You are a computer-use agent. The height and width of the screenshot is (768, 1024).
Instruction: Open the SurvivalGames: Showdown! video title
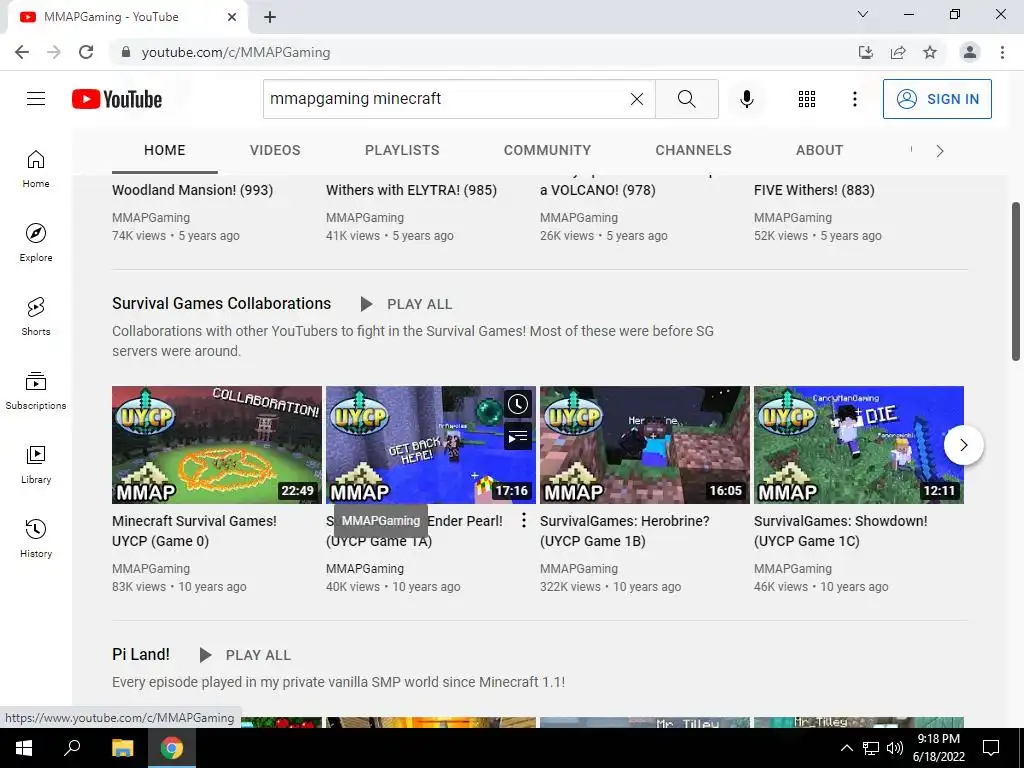[x=840, y=531]
